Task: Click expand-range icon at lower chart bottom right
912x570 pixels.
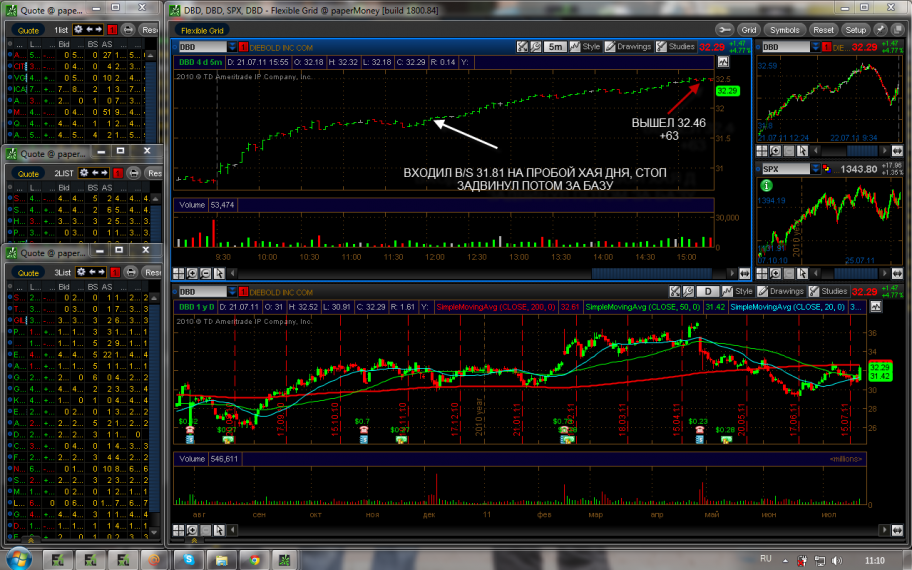Action: coord(897,530)
